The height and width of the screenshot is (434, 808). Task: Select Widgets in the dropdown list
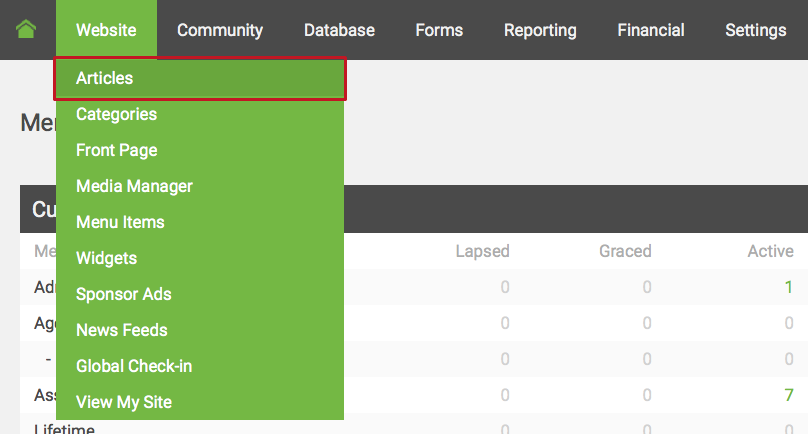(106, 258)
